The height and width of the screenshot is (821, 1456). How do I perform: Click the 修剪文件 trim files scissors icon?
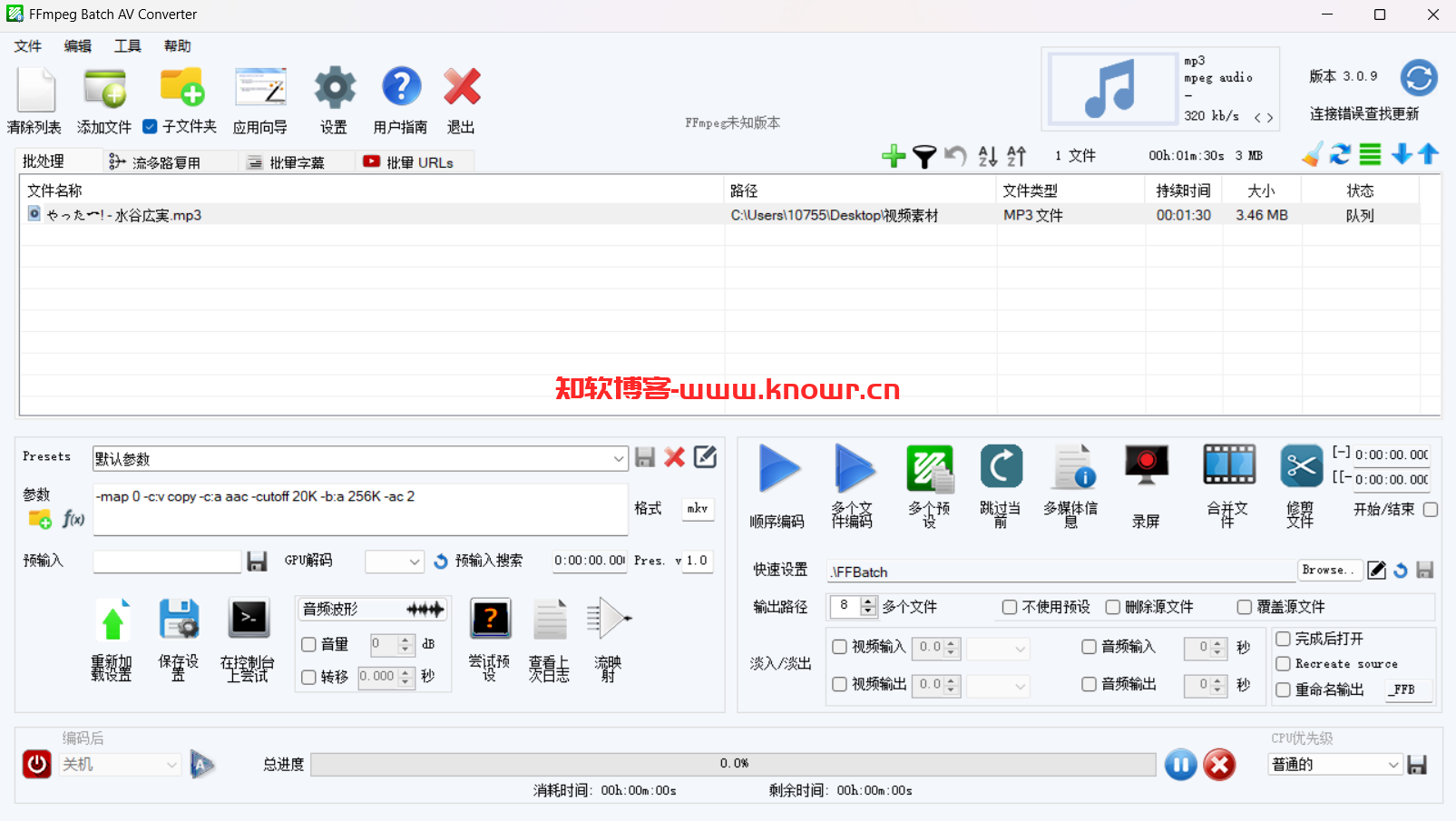(x=1302, y=466)
